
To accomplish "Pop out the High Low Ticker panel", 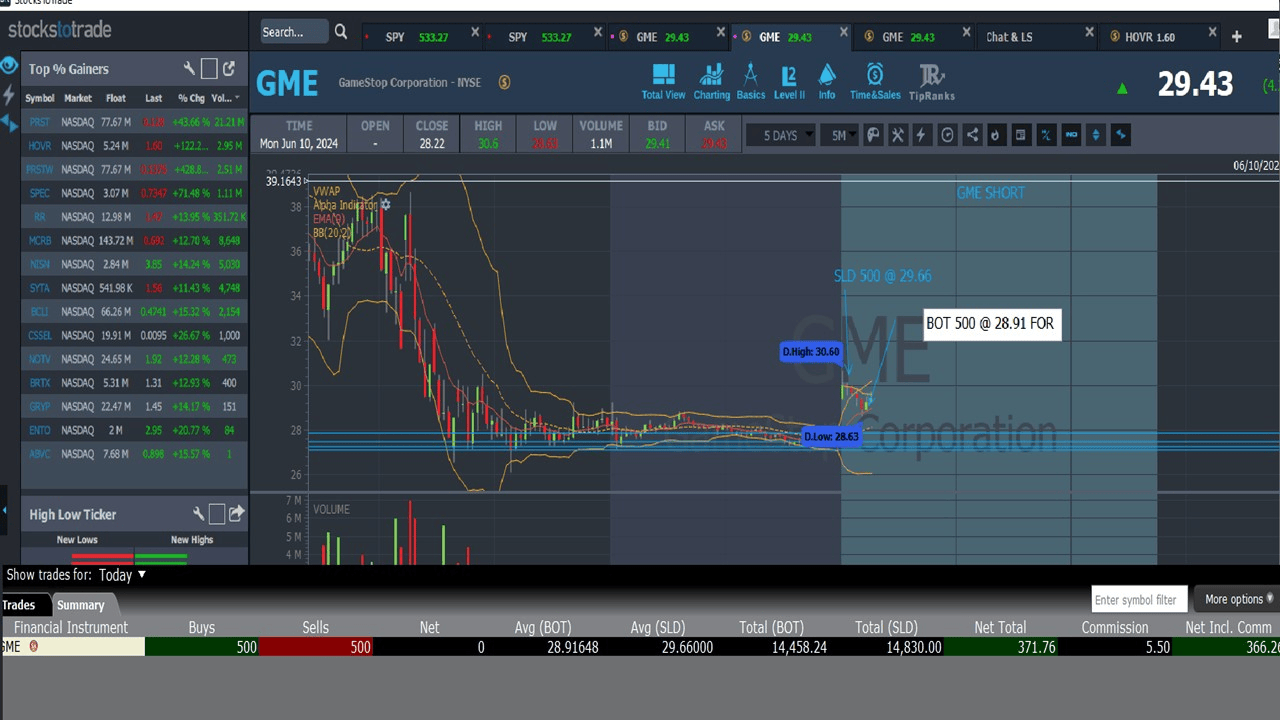I will pos(236,514).
